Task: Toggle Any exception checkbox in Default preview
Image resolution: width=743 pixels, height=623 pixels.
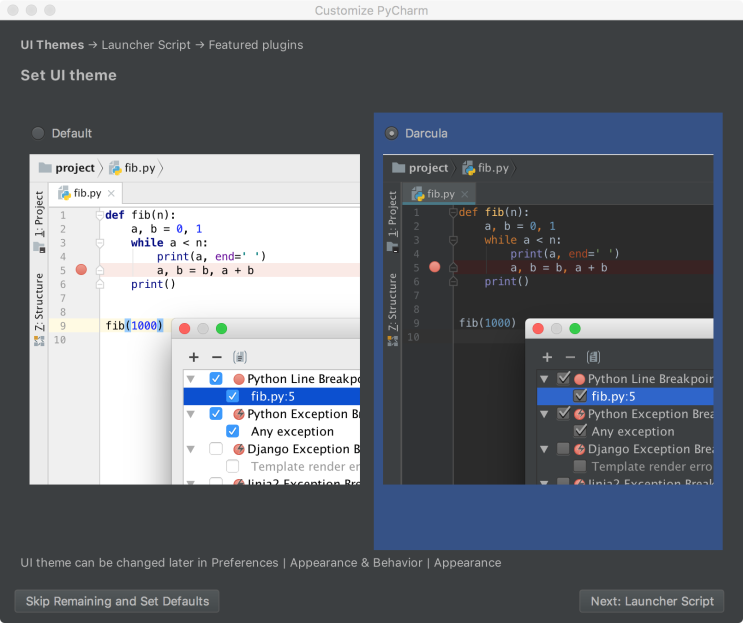Action: click(232, 431)
